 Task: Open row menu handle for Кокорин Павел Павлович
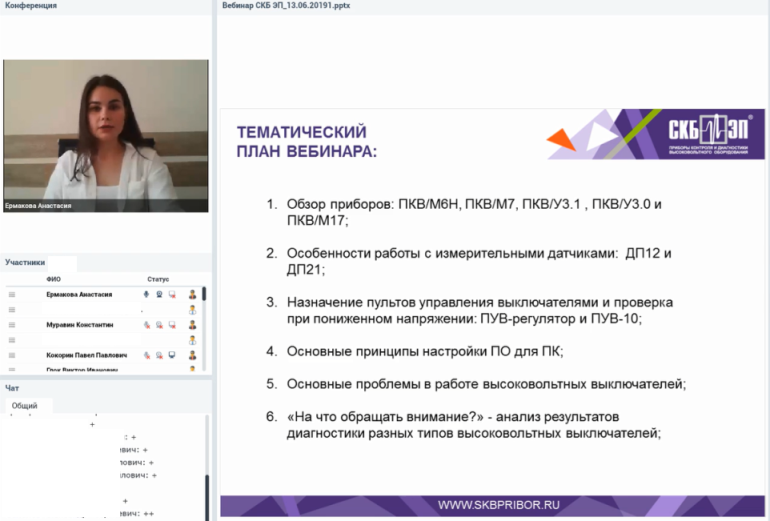point(12,355)
